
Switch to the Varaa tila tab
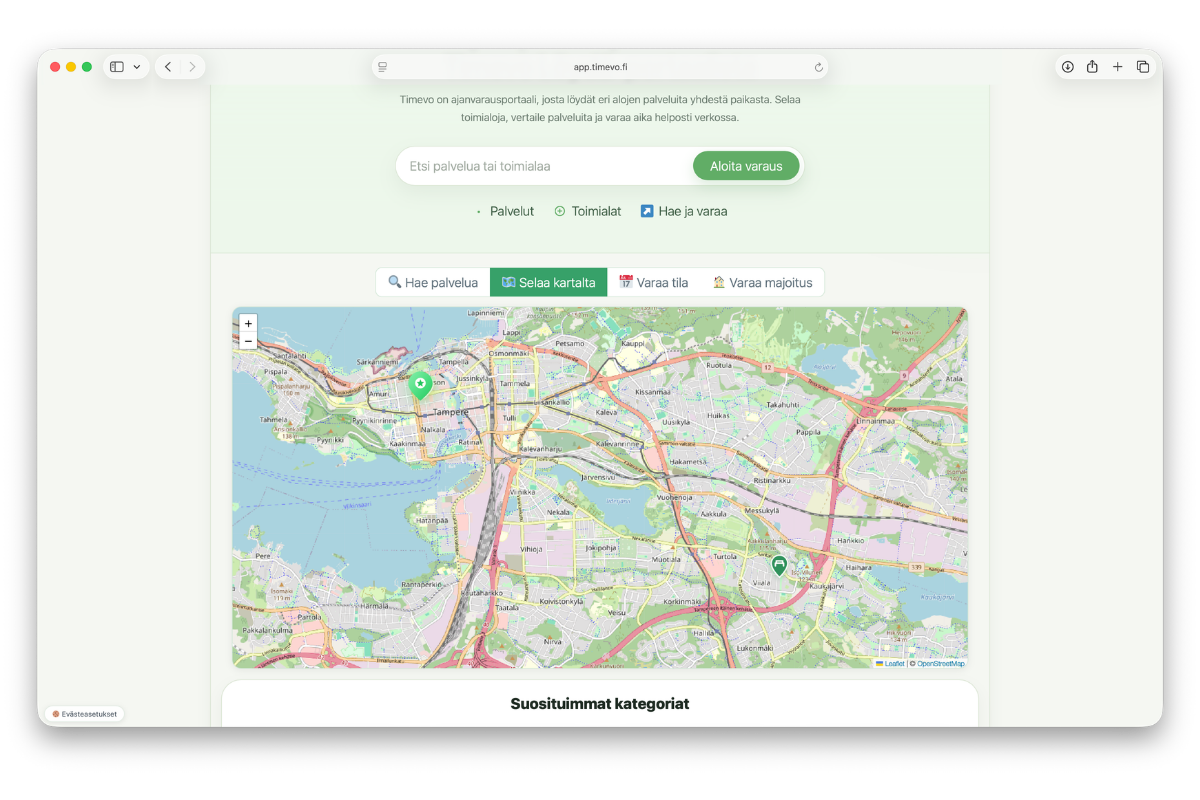[653, 282]
